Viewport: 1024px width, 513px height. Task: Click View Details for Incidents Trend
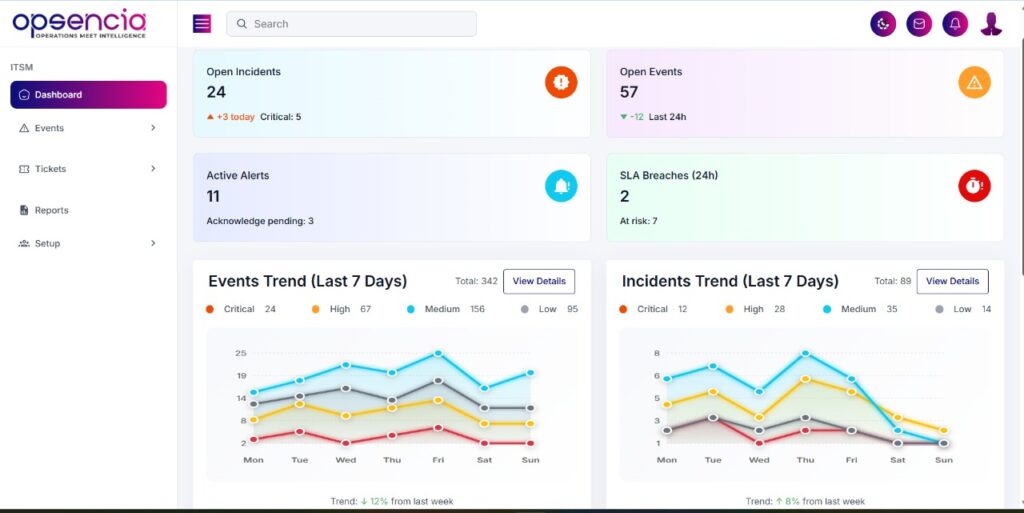952,281
